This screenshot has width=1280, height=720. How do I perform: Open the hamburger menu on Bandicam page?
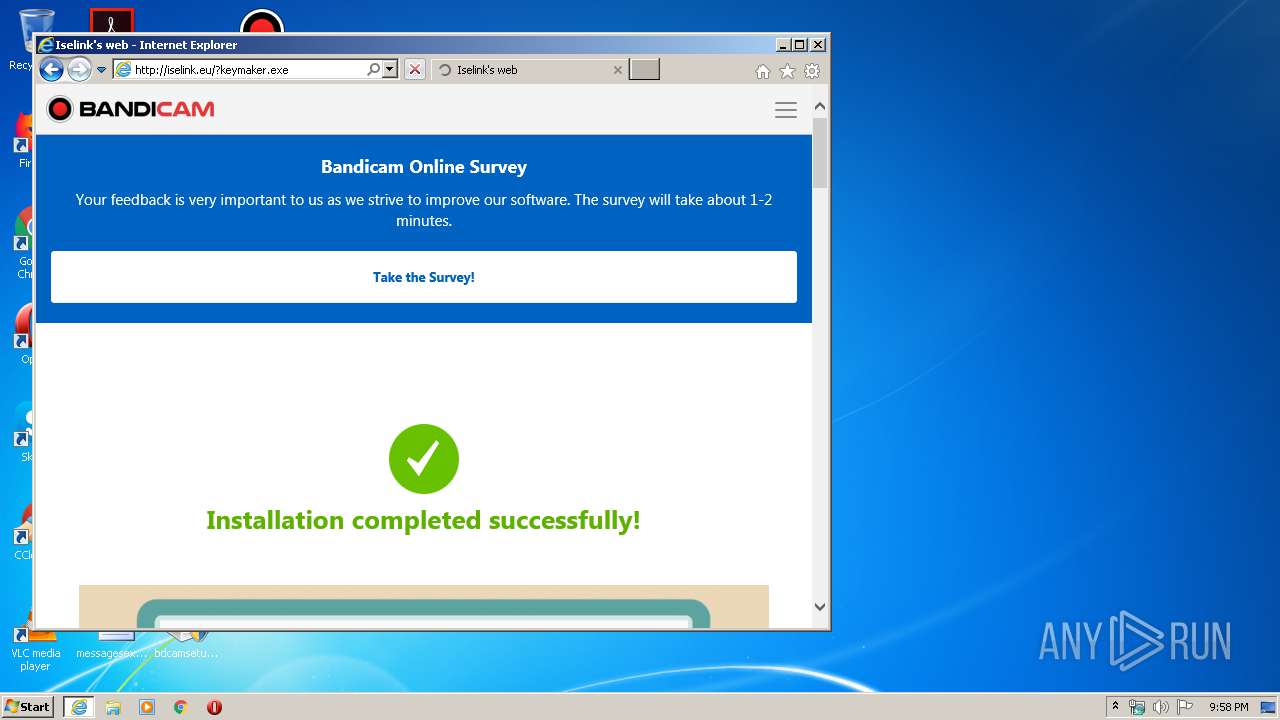point(786,110)
